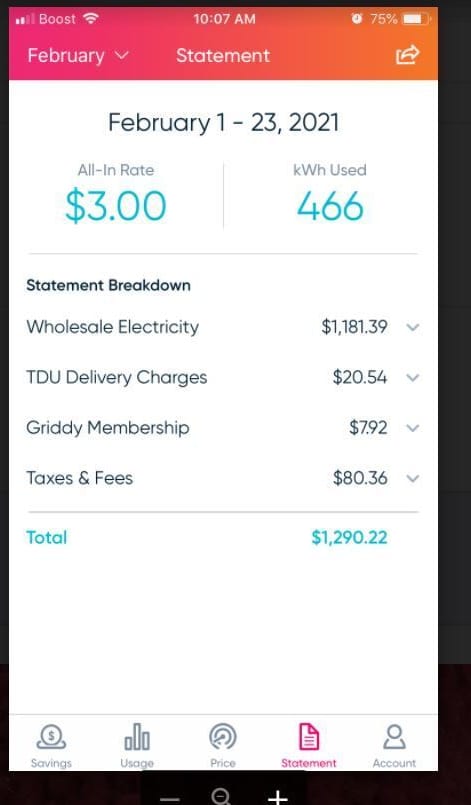Image resolution: width=471 pixels, height=805 pixels.
Task: Expand Taxes & Fees chevron
Action: 413,478
